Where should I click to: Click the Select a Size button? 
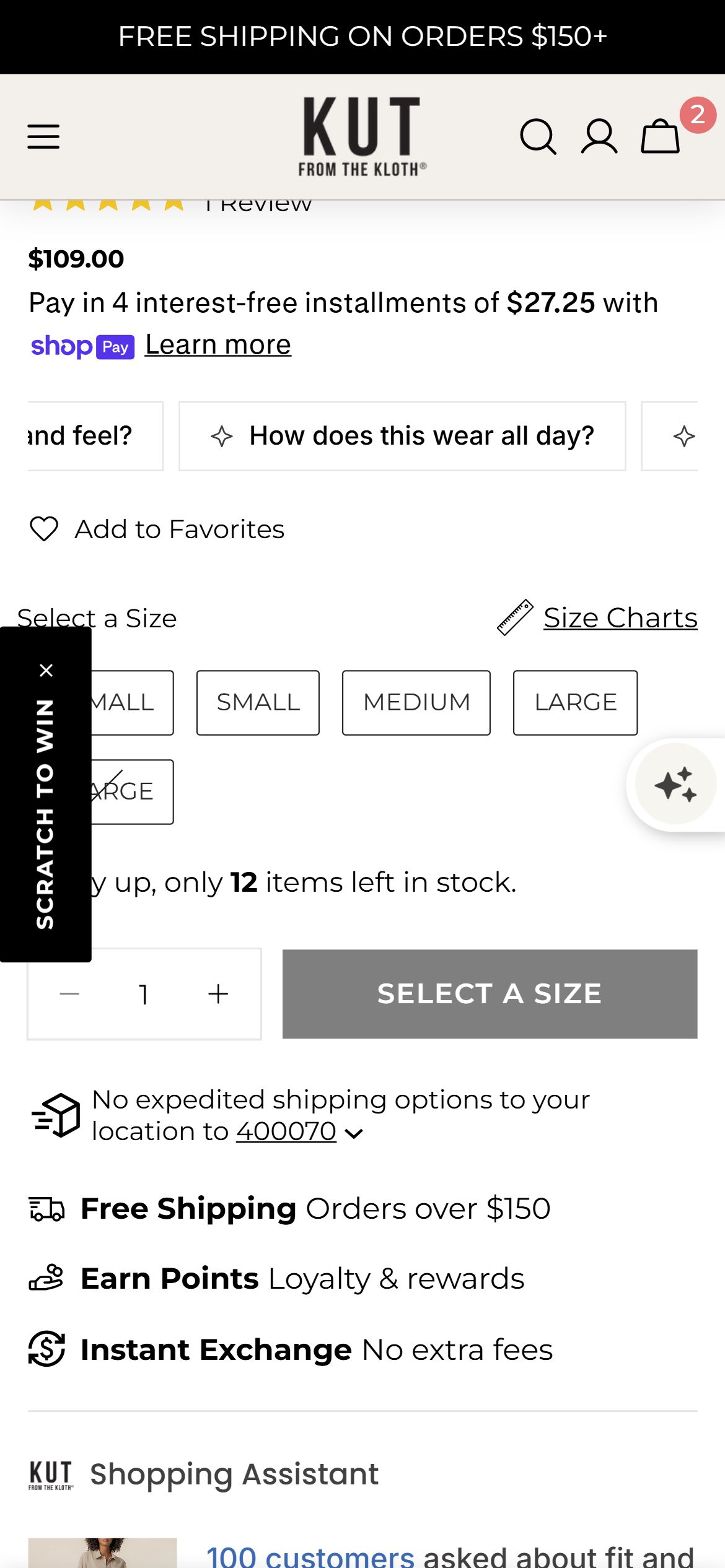[x=490, y=994]
